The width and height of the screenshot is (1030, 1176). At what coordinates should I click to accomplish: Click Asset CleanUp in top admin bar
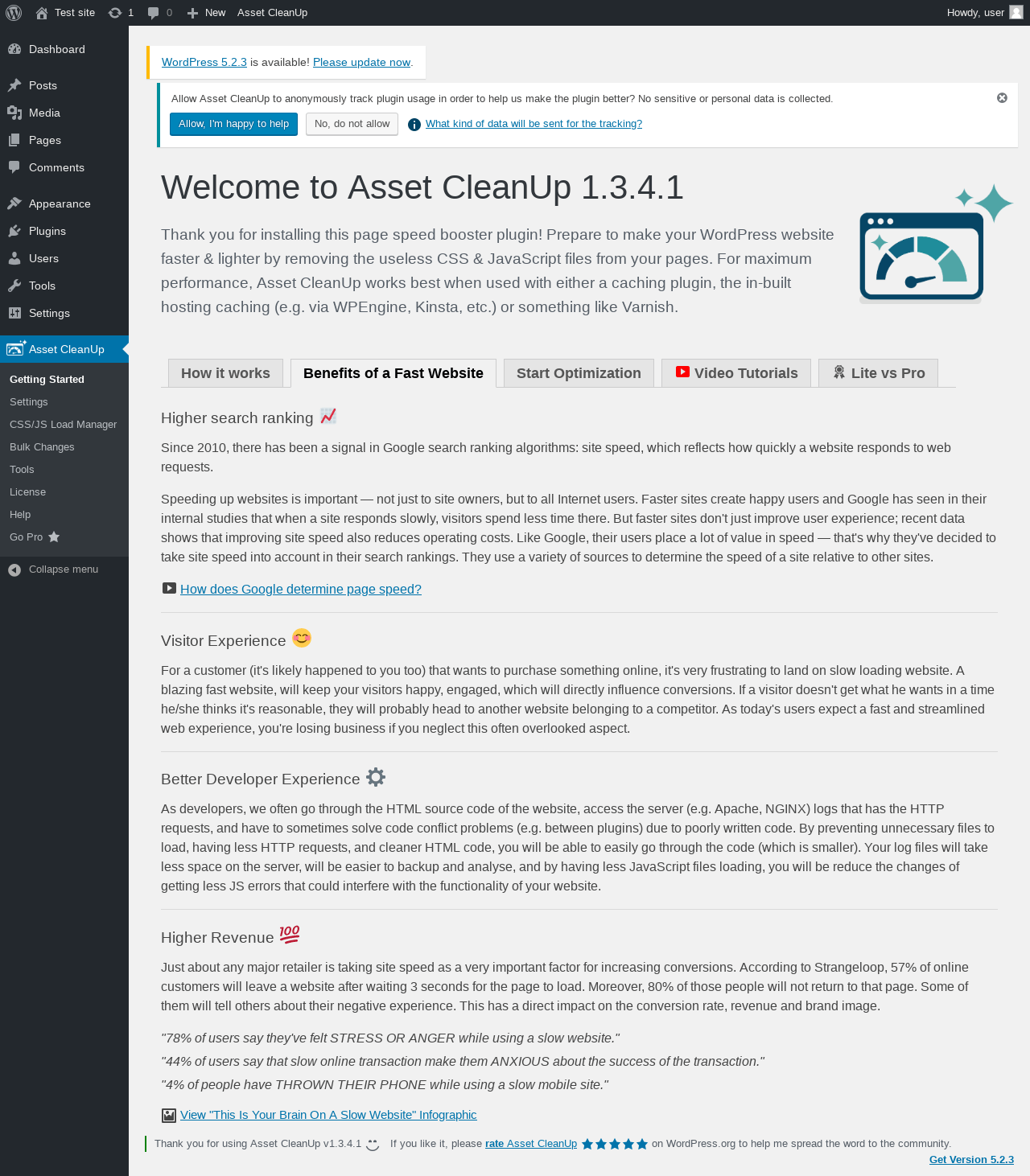click(272, 13)
